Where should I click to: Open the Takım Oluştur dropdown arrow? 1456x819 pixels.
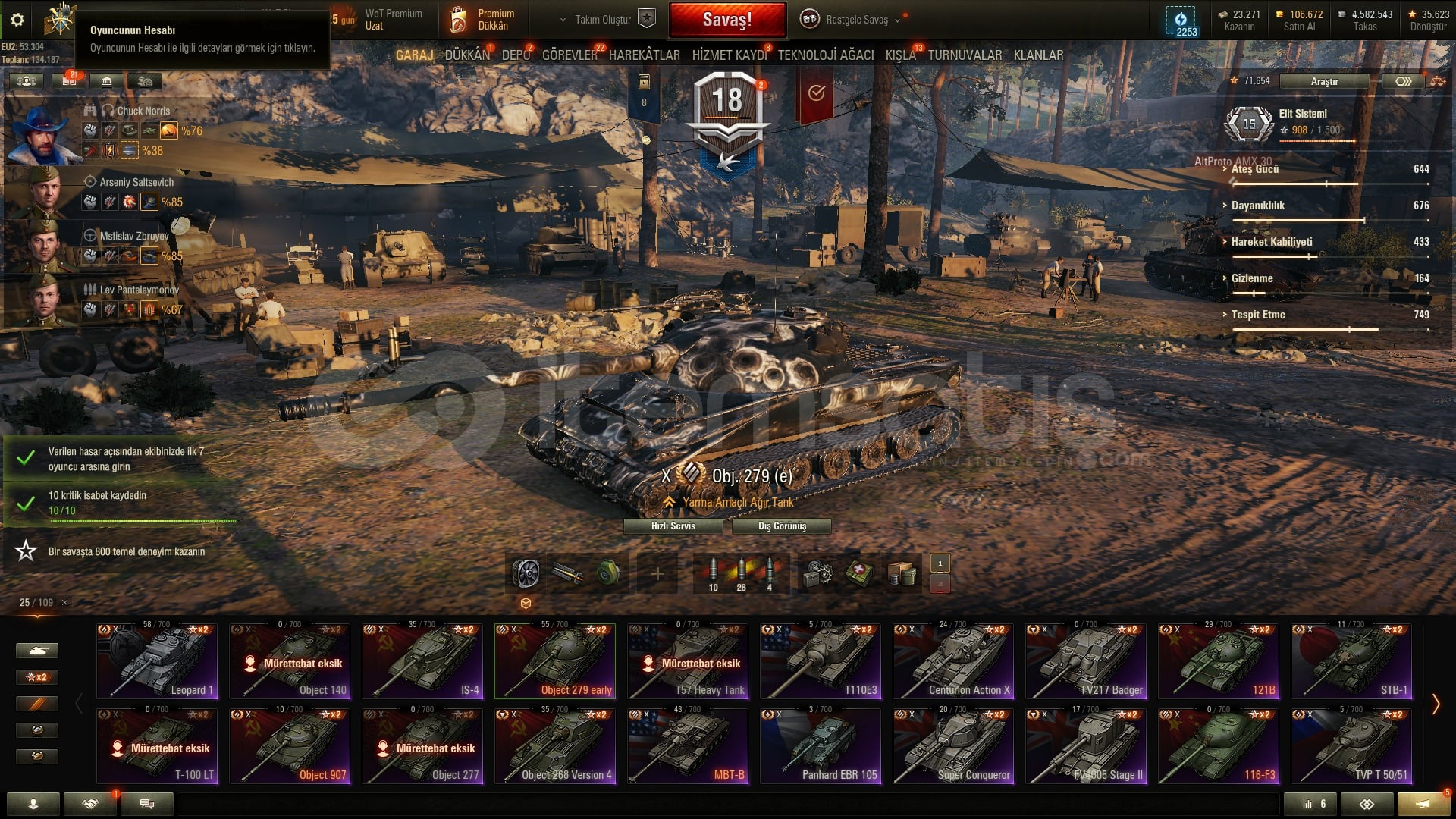563,20
